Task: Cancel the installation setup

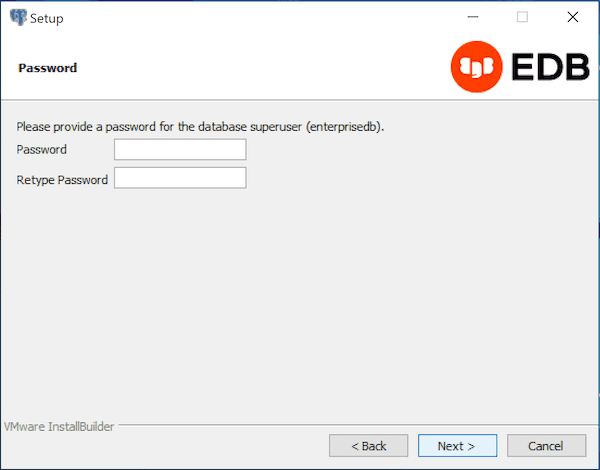Action: pos(546,445)
